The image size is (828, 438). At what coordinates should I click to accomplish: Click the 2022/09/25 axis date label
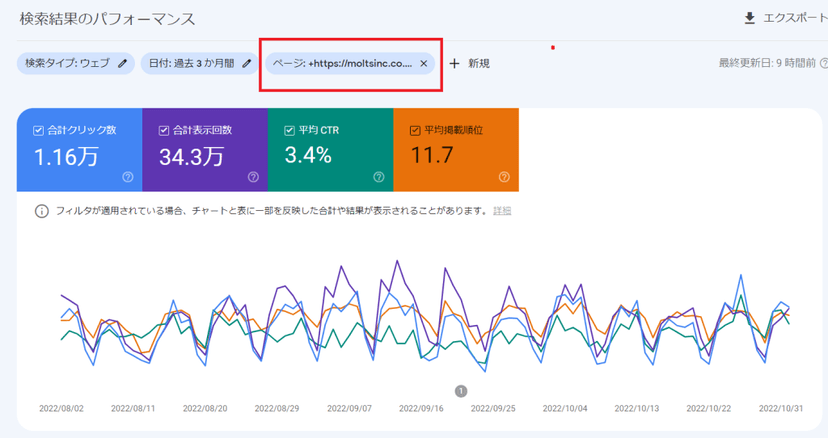pyautogui.click(x=493, y=408)
